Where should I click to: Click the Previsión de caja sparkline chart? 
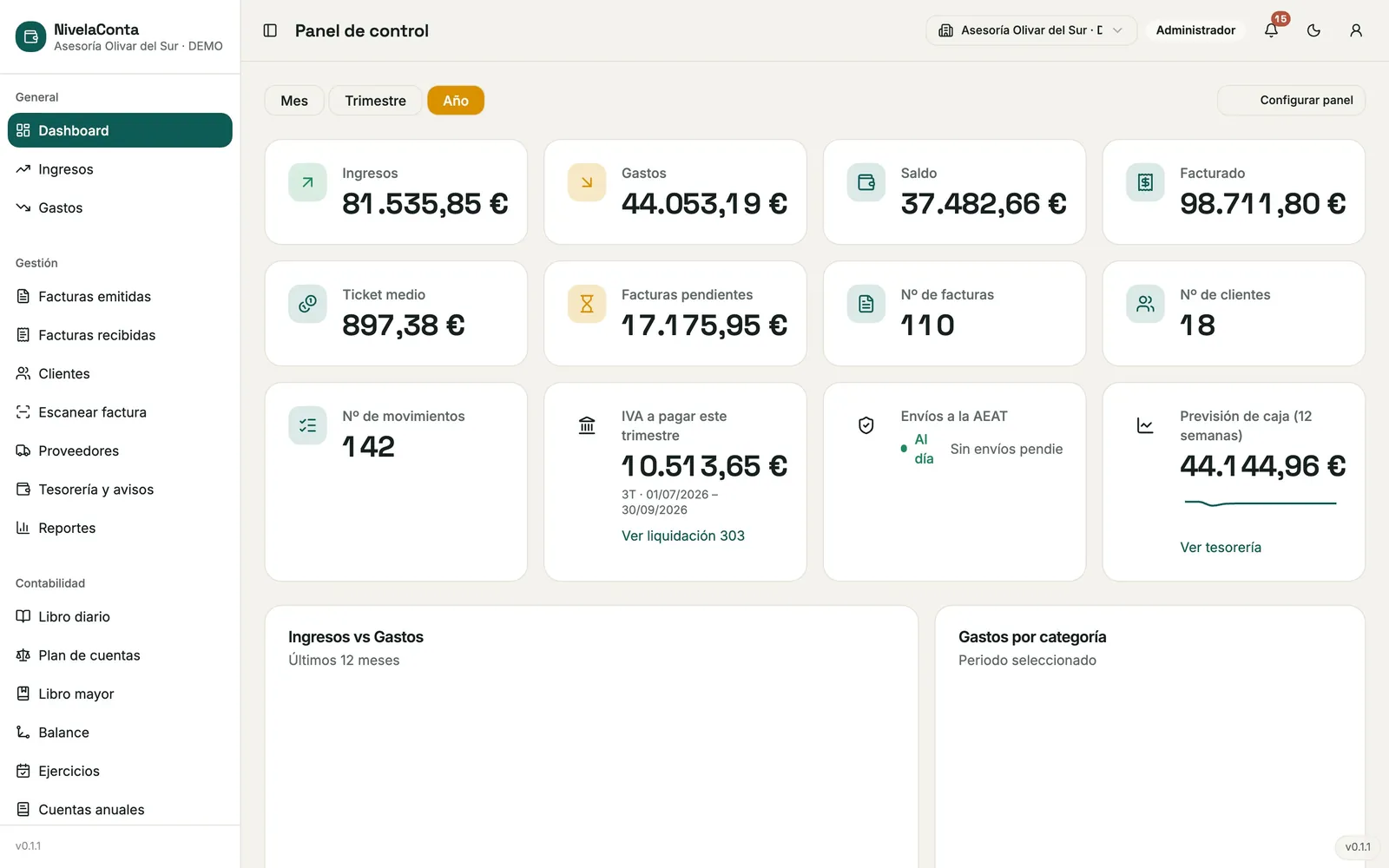[1261, 503]
